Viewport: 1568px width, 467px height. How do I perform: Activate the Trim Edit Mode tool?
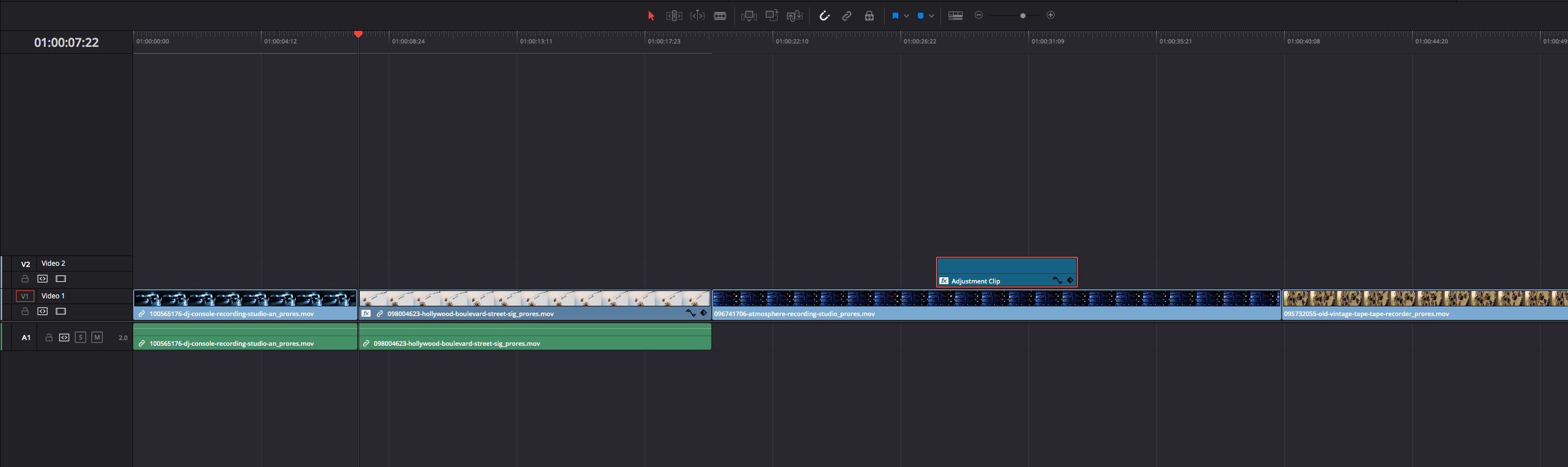(x=674, y=16)
